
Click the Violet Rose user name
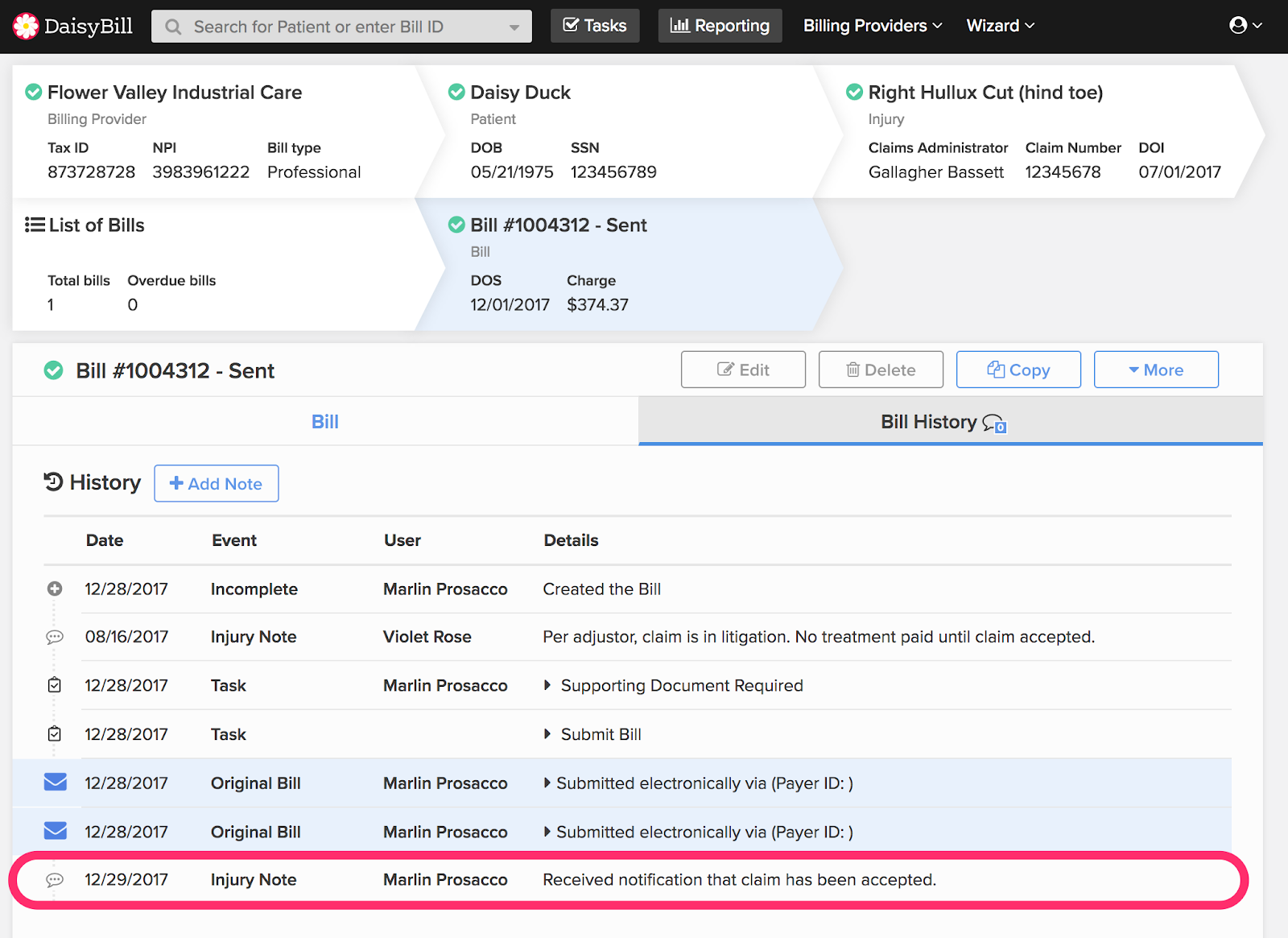(x=427, y=637)
